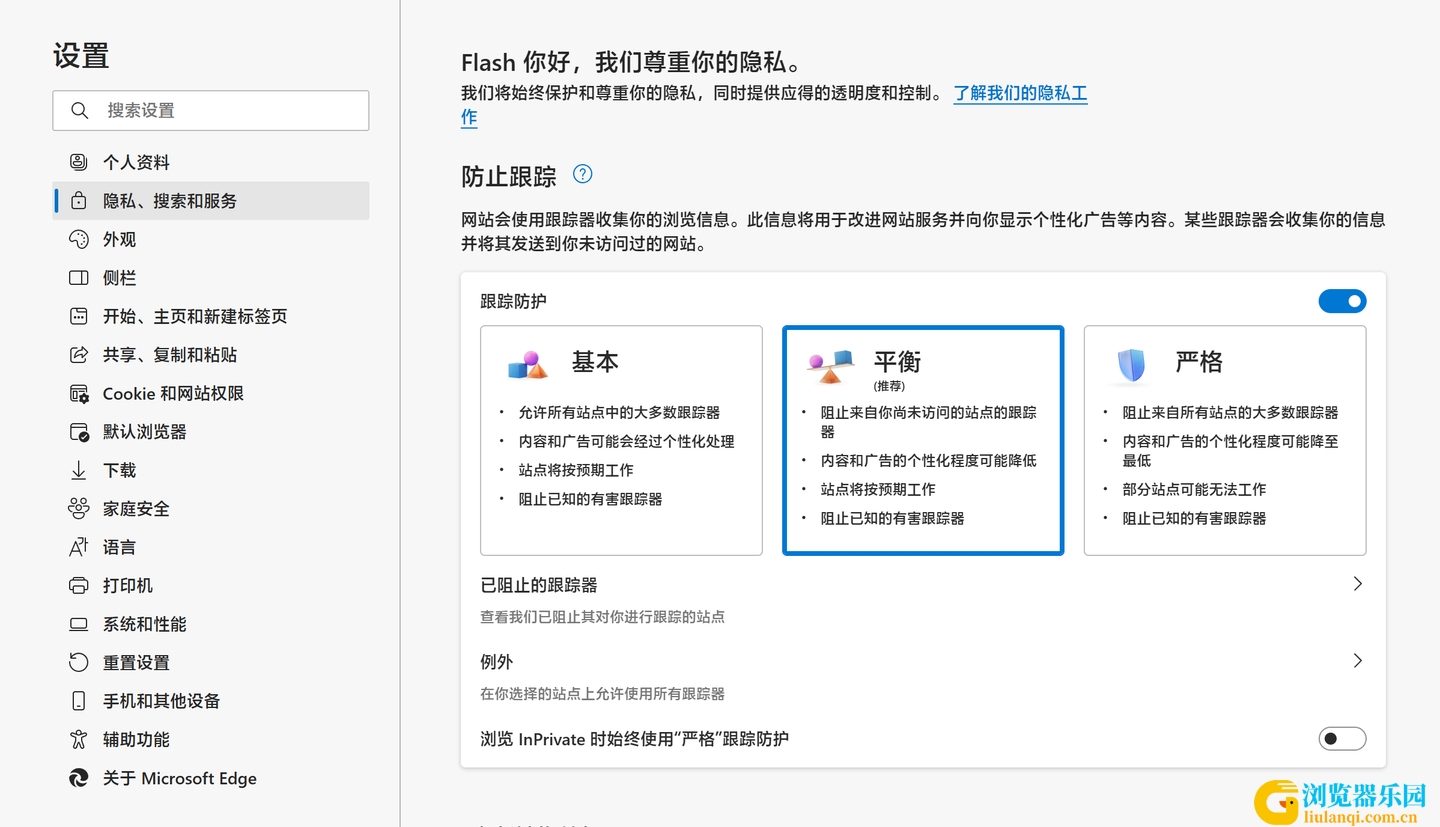Screen dimensions: 1440x827
Task: Click text 内容和广告的个性化程度可能降低
Action: pos(928,461)
